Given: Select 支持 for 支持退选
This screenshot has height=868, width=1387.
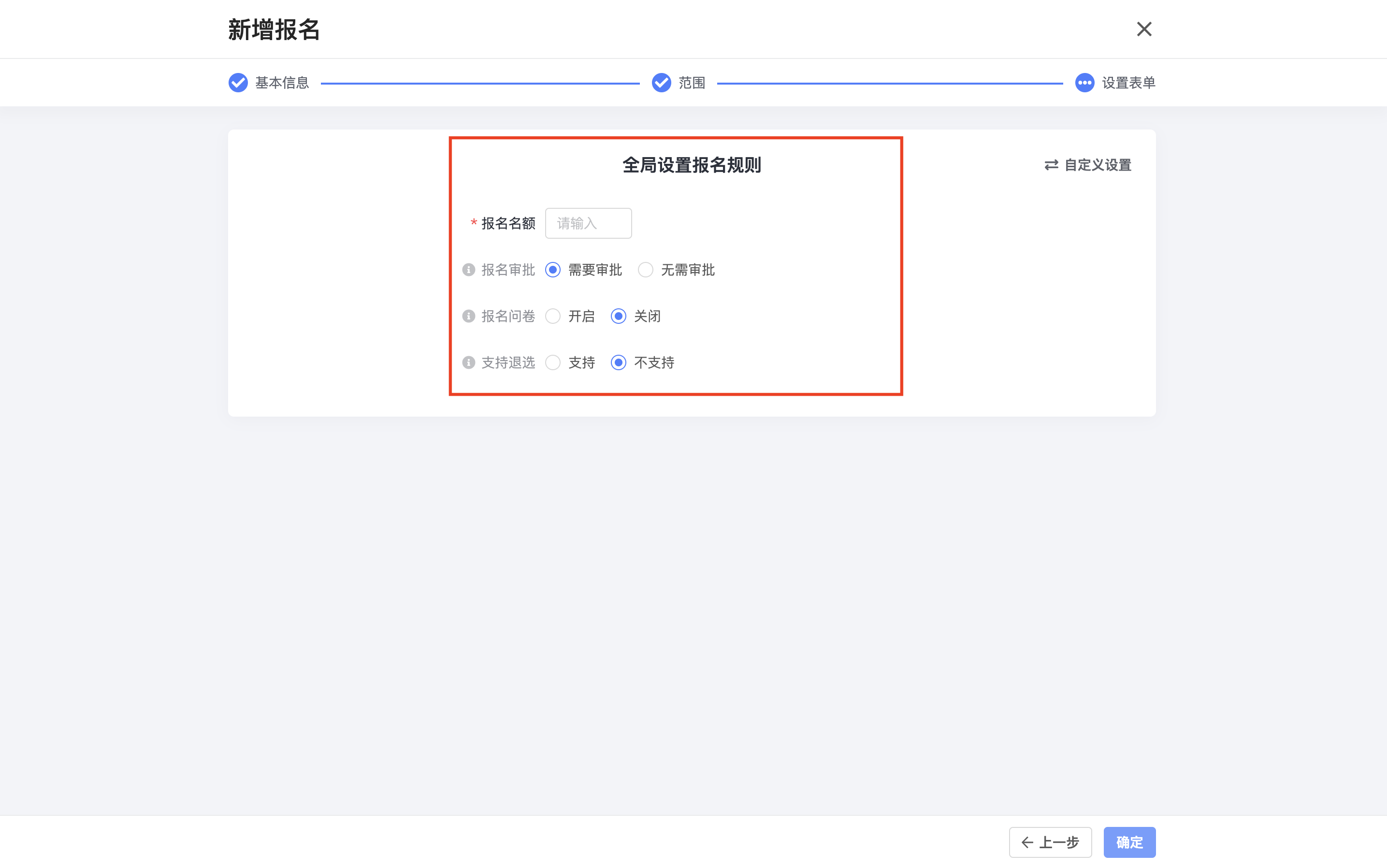Looking at the screenshot, I should coord(553,363).
